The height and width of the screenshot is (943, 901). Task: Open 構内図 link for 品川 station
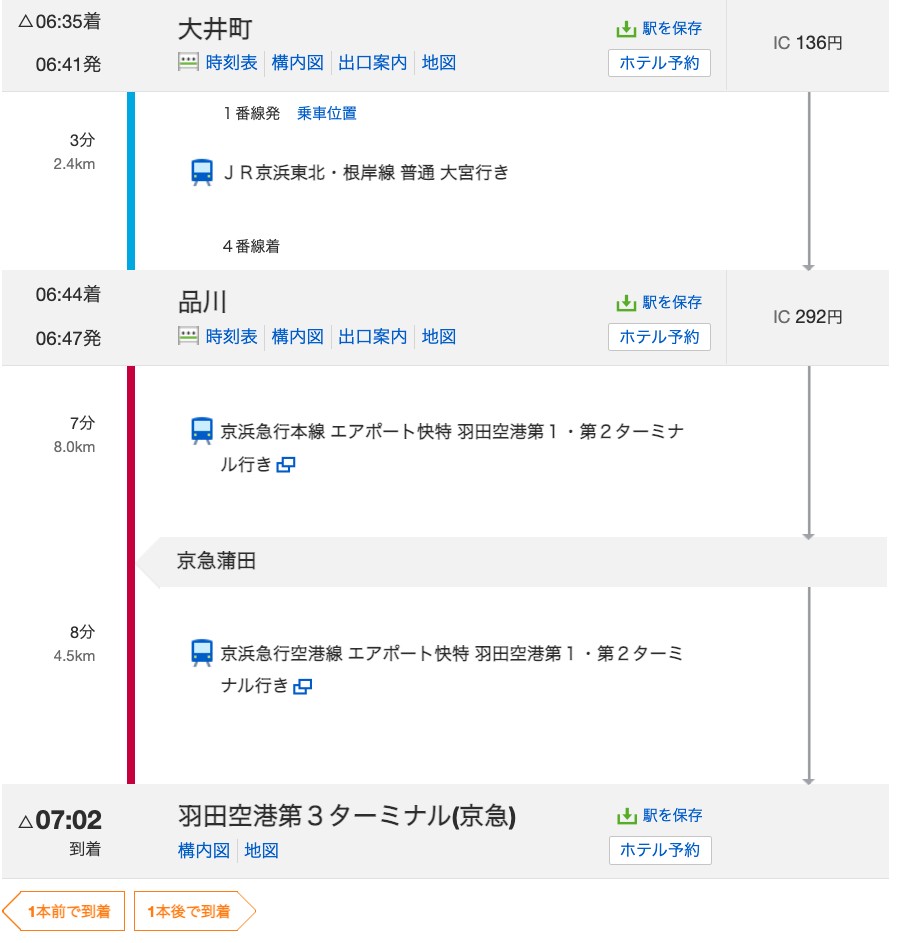point(298,336)
